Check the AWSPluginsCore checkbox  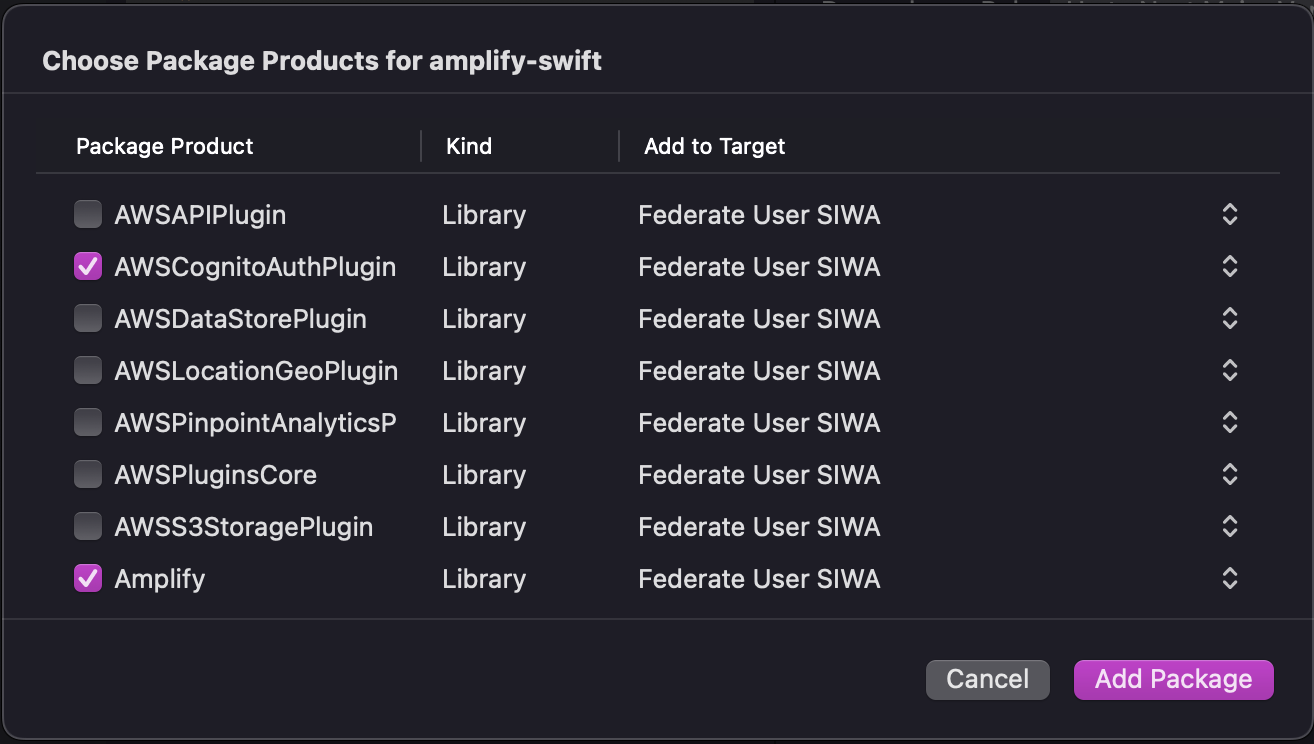[88, 474]
